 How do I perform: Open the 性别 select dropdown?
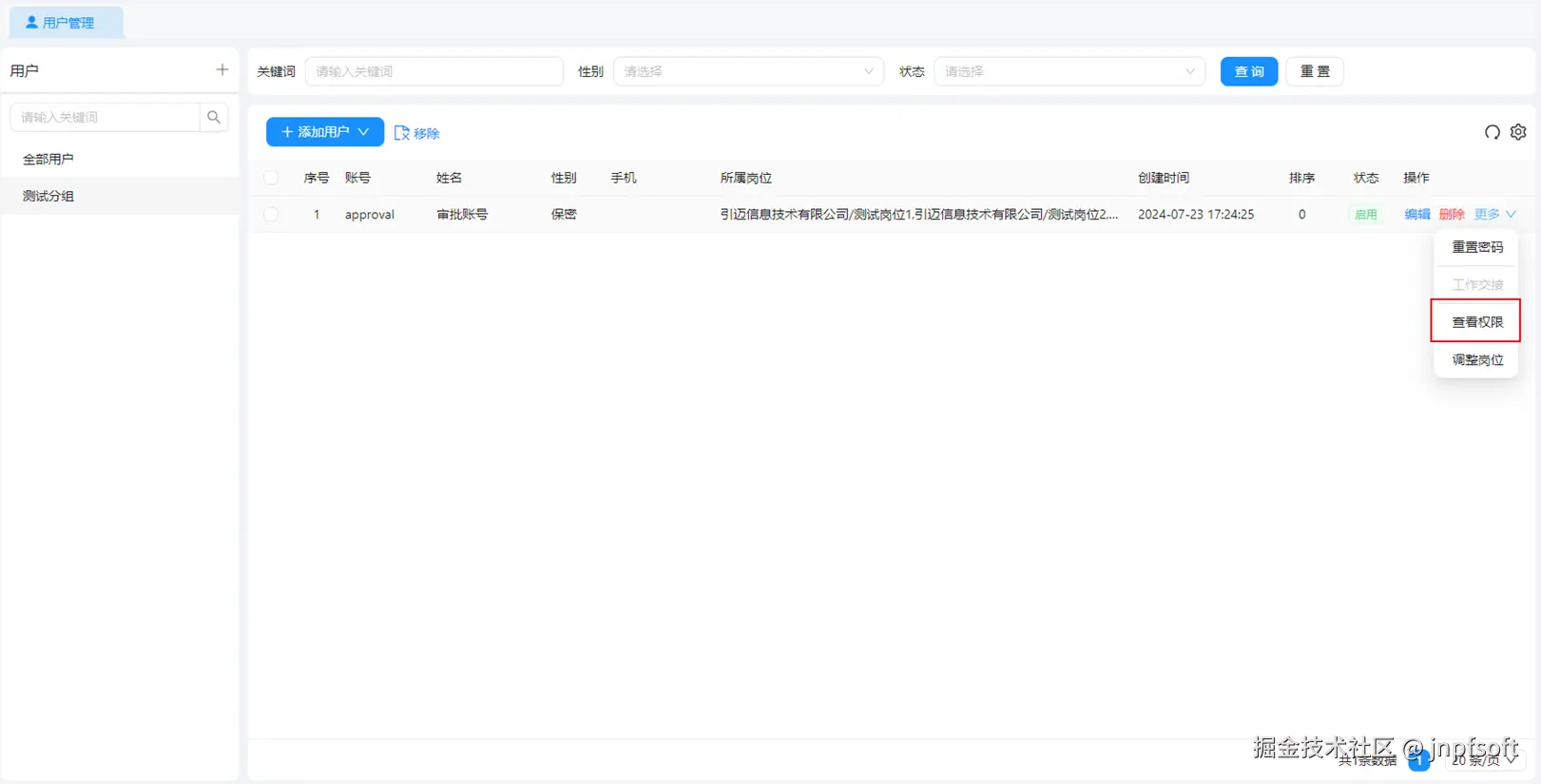(749, 71)
